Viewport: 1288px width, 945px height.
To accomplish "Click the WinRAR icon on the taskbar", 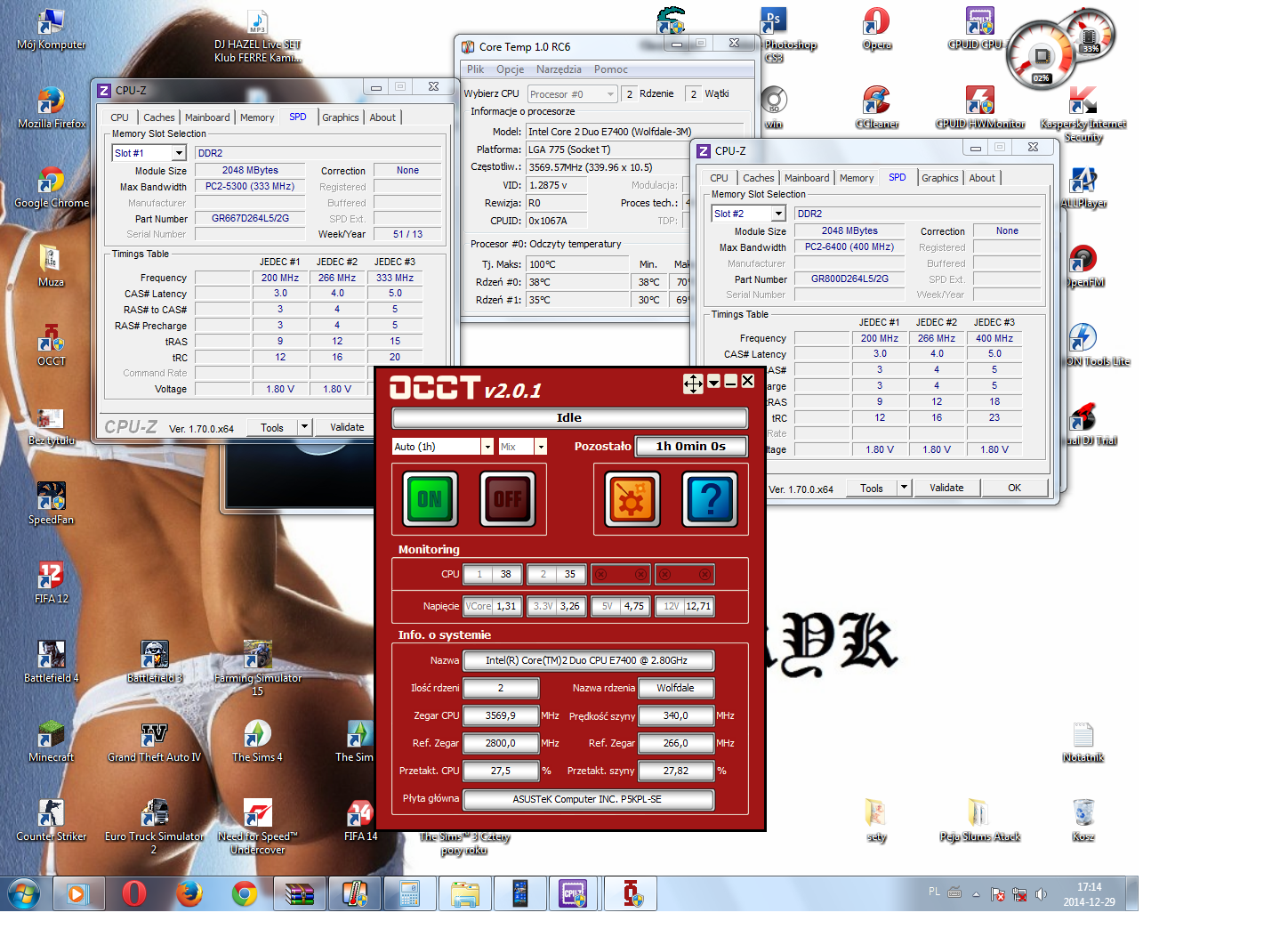I will tap(300, 893).
